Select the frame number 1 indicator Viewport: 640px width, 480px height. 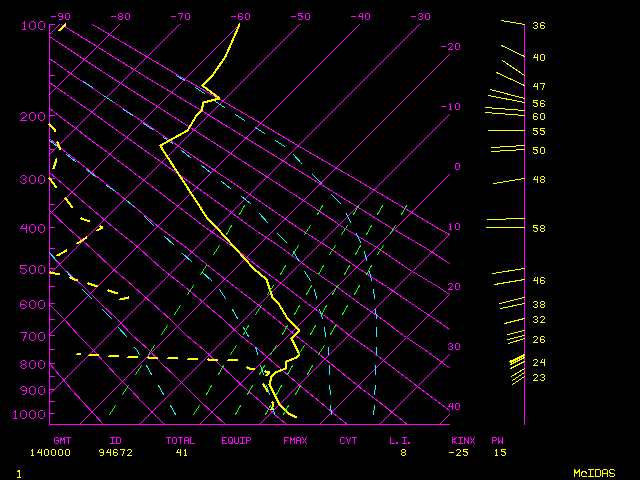click(19, 472)
